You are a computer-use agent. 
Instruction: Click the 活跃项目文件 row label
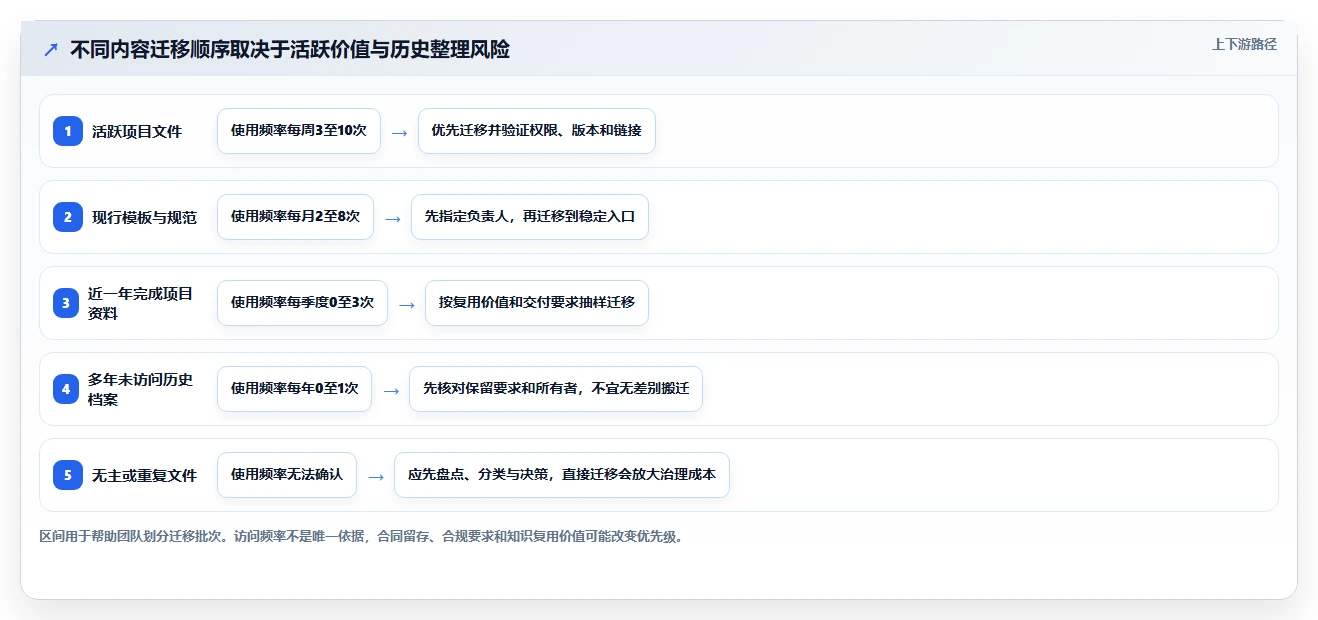coord(137,131)
